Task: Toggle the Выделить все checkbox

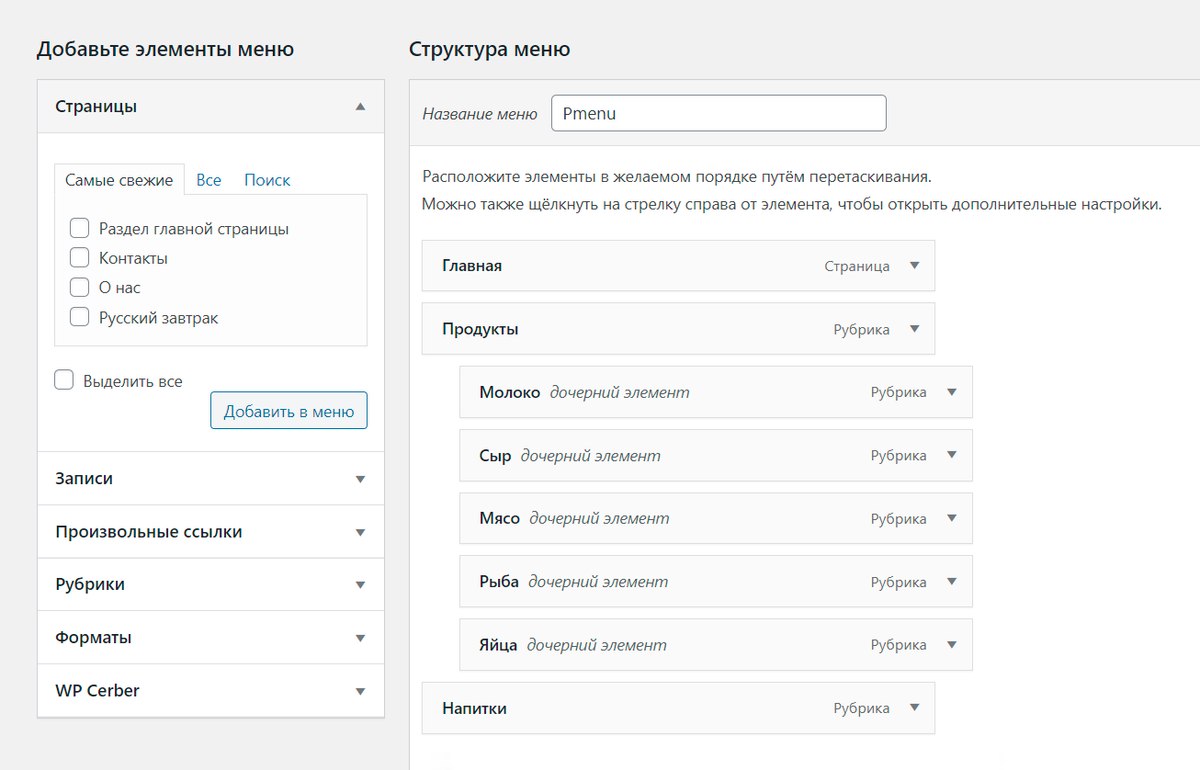Action: (64, 381)
